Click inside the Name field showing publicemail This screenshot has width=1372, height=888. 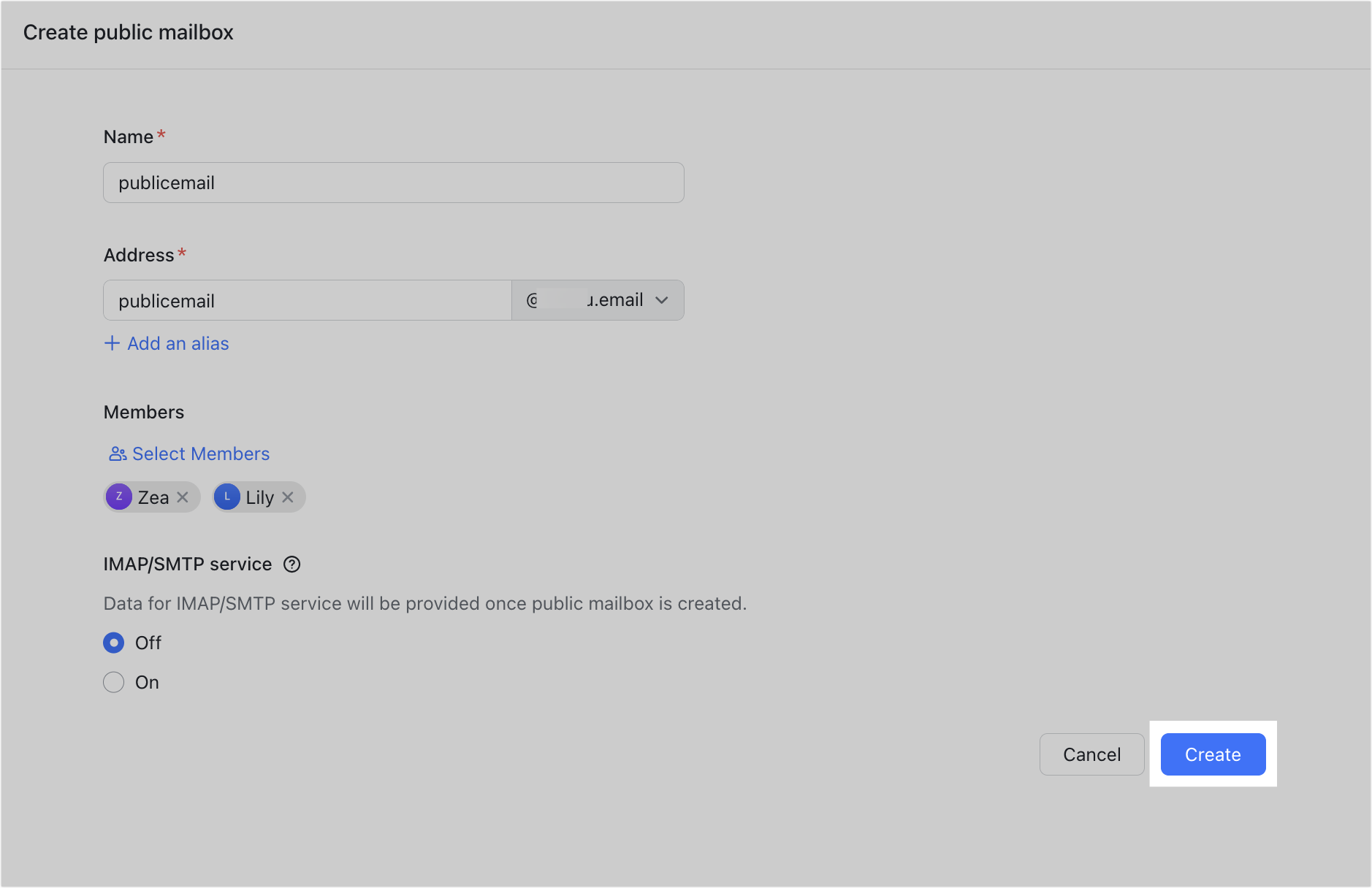coord(393,183)
